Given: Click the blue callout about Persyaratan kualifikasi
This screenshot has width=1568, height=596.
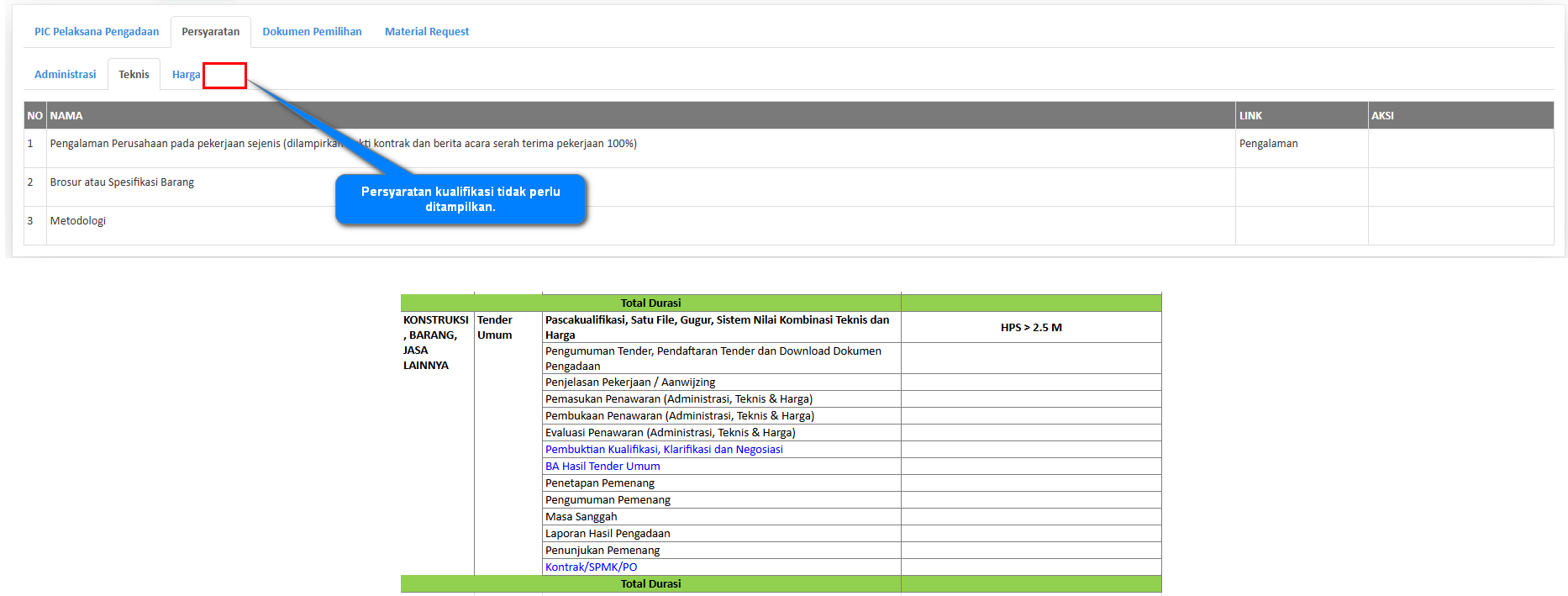Looking at the screenshot, I should coord(460,199).
